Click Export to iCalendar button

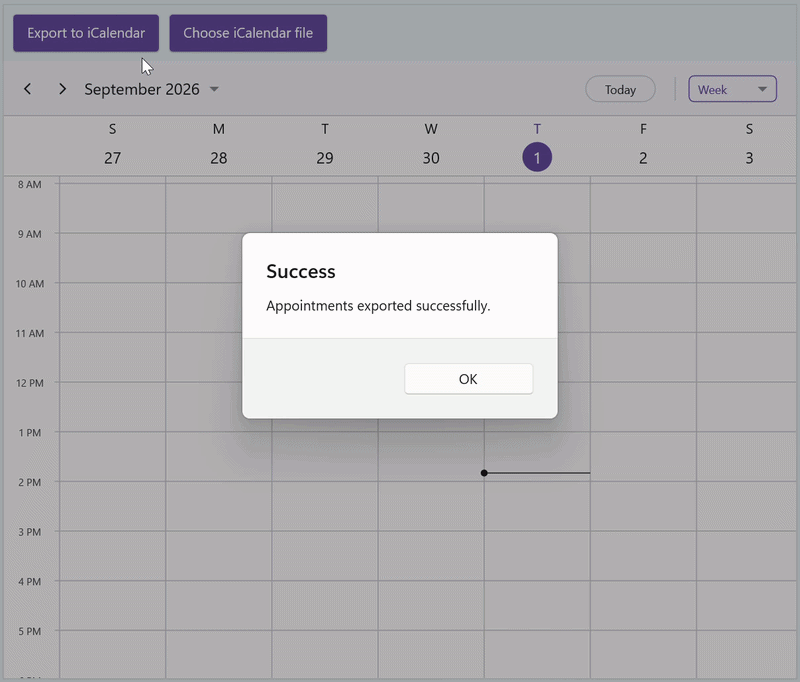coord(86,33)
